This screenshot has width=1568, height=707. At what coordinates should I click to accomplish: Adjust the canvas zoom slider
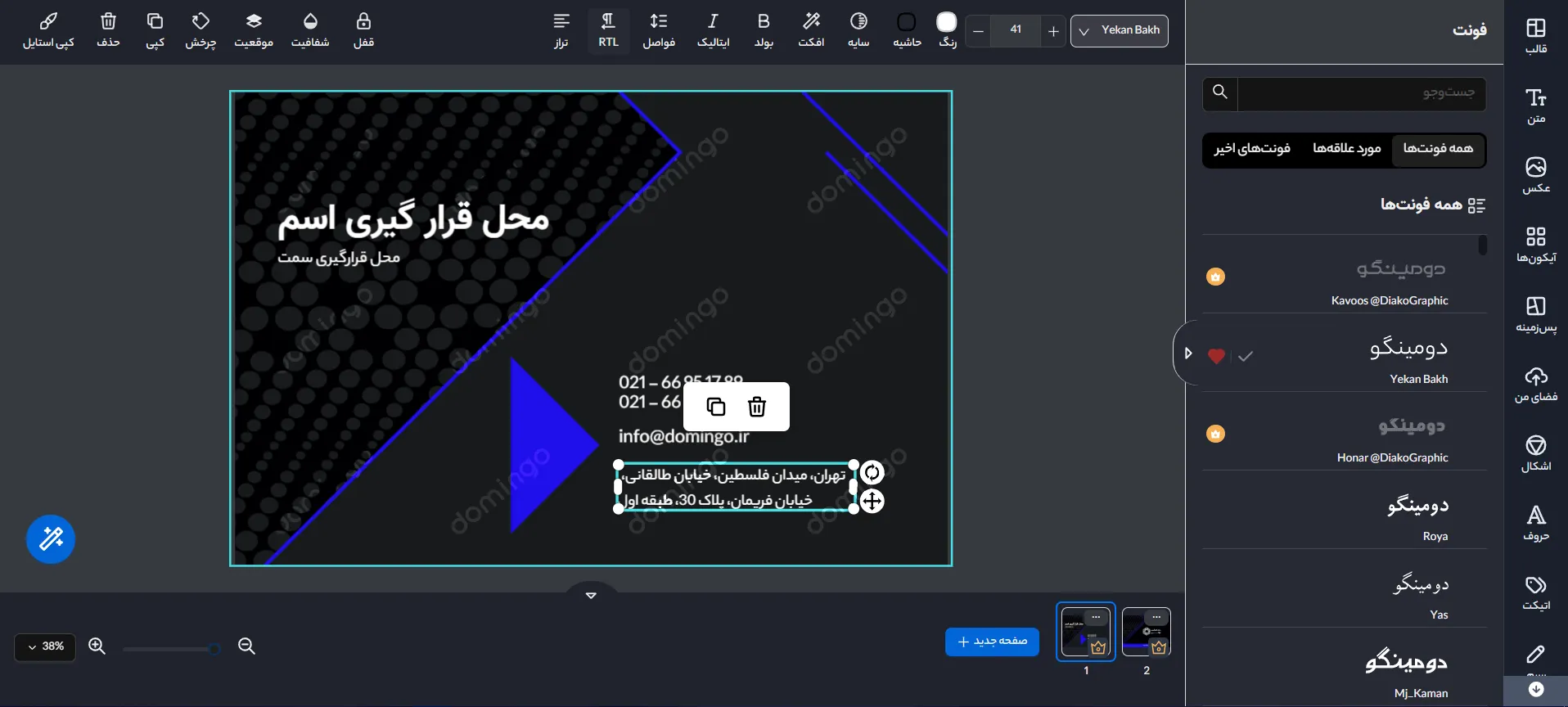[172, 649]
